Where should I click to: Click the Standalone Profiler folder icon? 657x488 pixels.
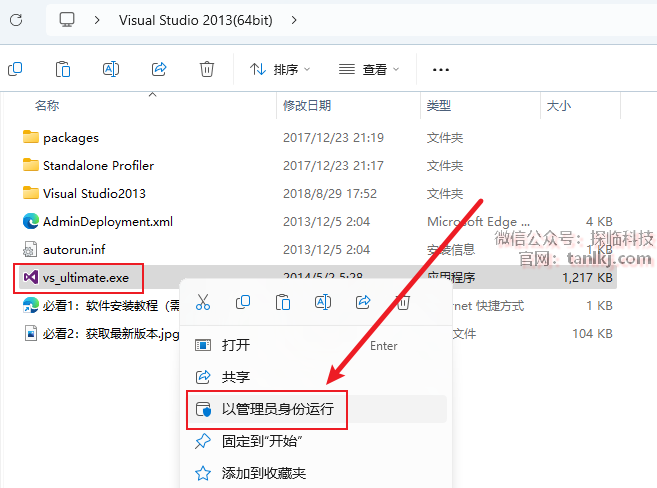(x=31, y=165)
